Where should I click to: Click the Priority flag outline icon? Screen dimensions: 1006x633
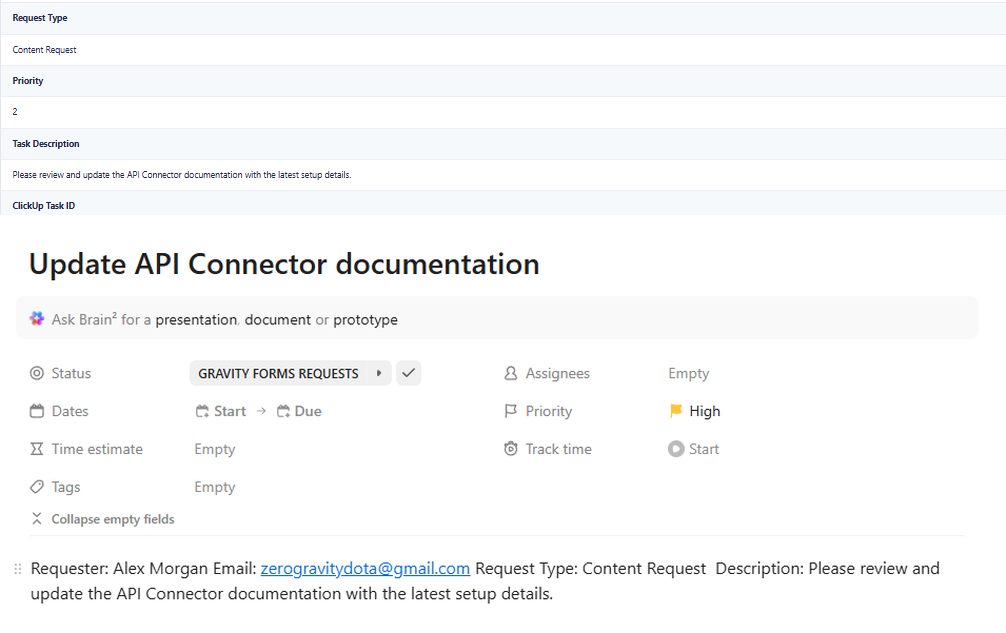coord(511,411)
